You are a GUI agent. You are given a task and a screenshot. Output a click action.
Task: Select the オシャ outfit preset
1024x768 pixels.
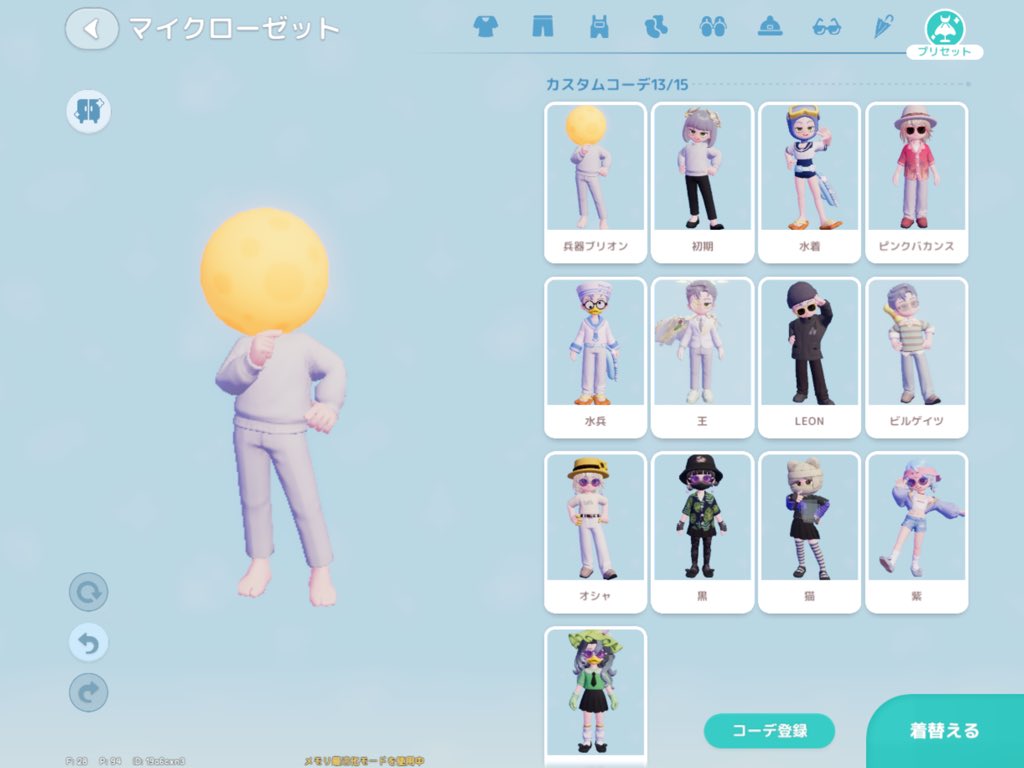coord(596,533)
